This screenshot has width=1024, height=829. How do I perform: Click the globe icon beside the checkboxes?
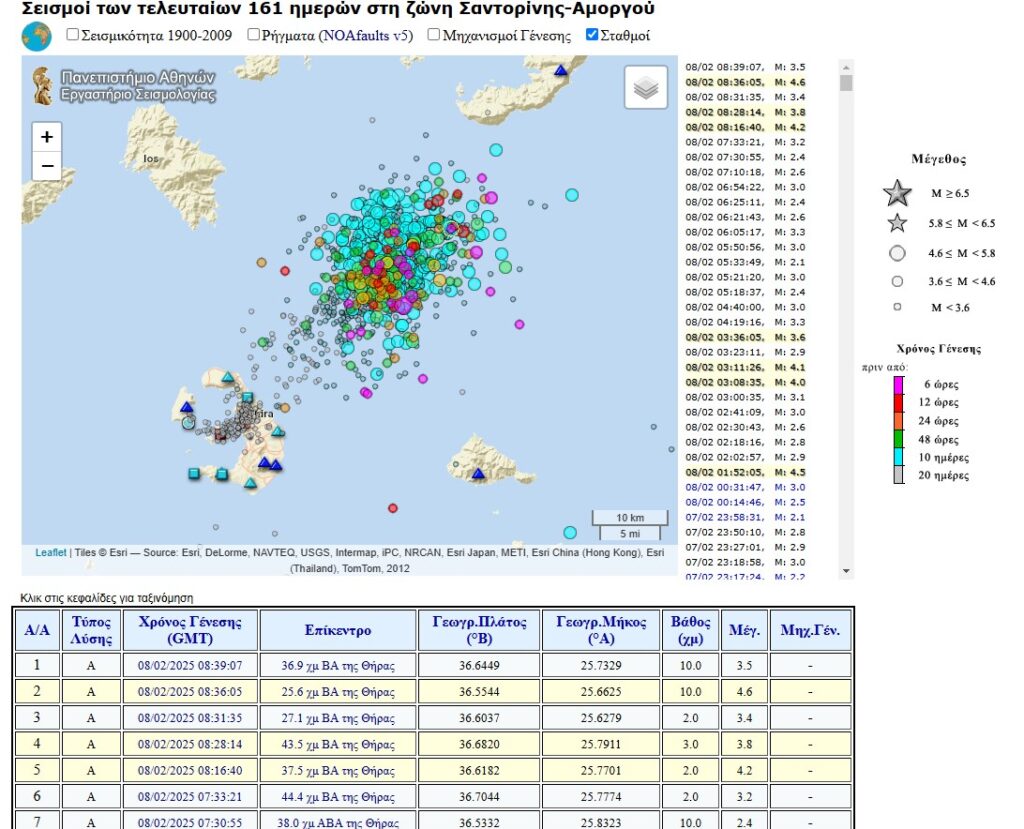tap(36, 37)
